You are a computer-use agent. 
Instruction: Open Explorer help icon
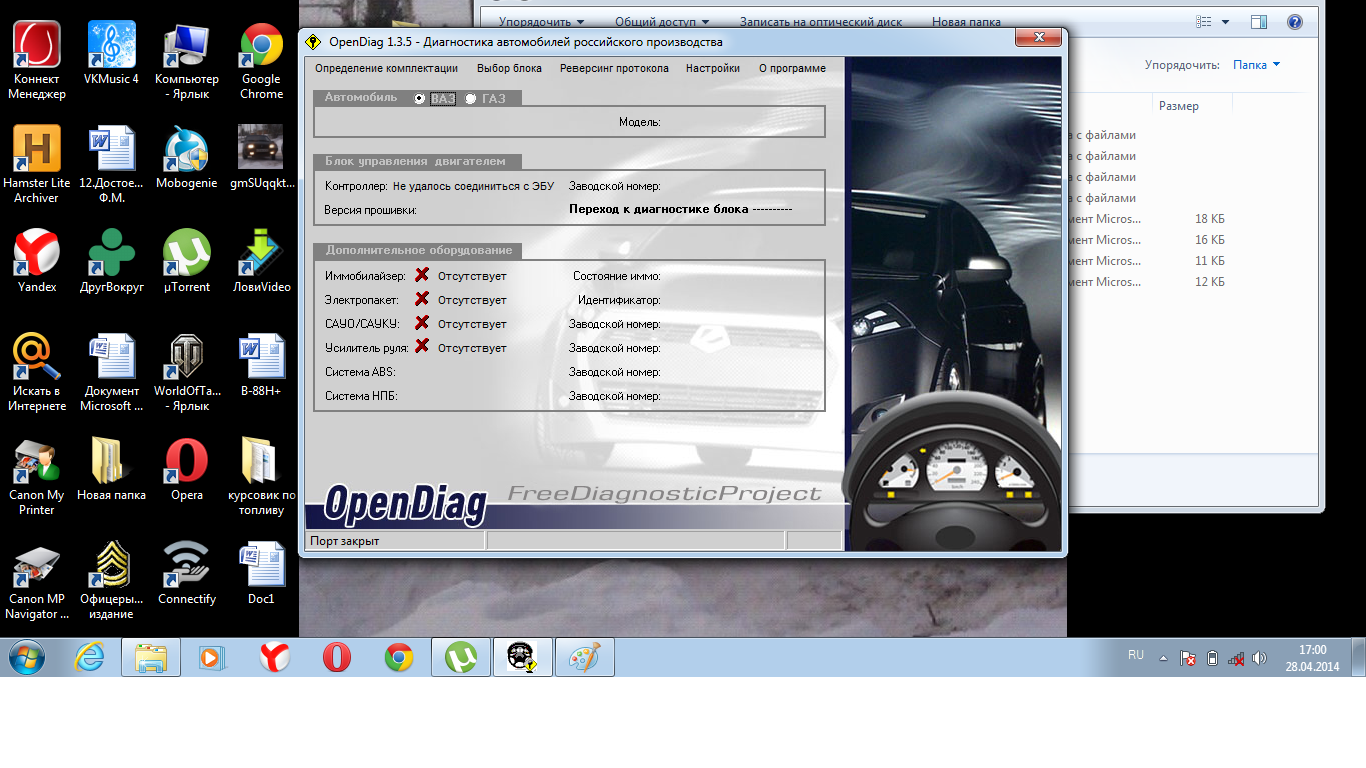pos(1294,22)
